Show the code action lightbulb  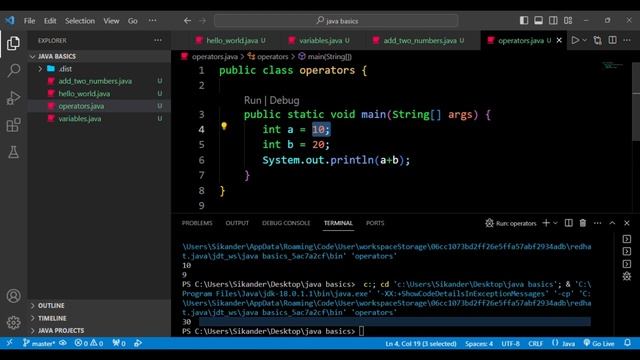click(224, 126)
